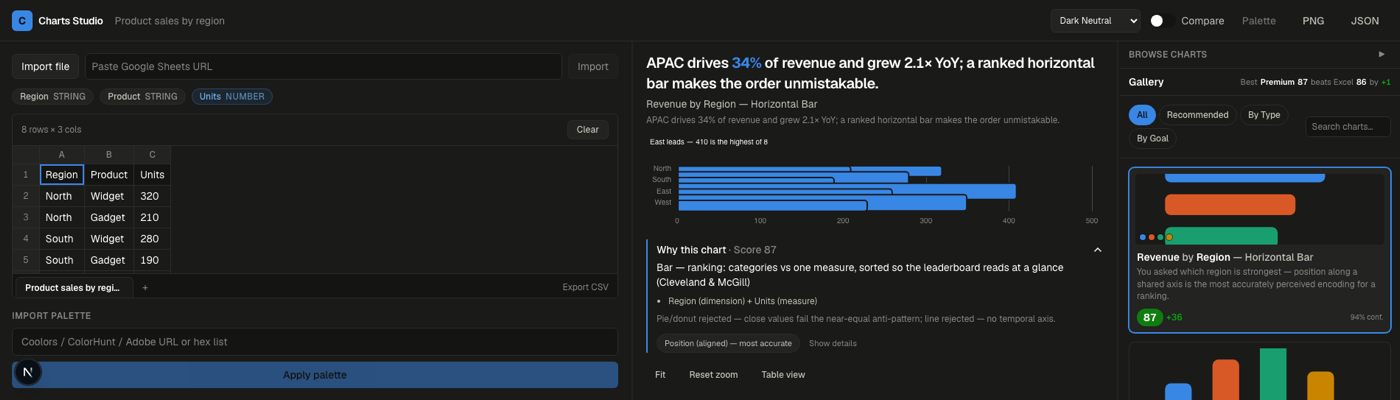Select the Product header cell
Viewport: 1400px width, 400px height.
pyautogui.click(x=108, y=174)
